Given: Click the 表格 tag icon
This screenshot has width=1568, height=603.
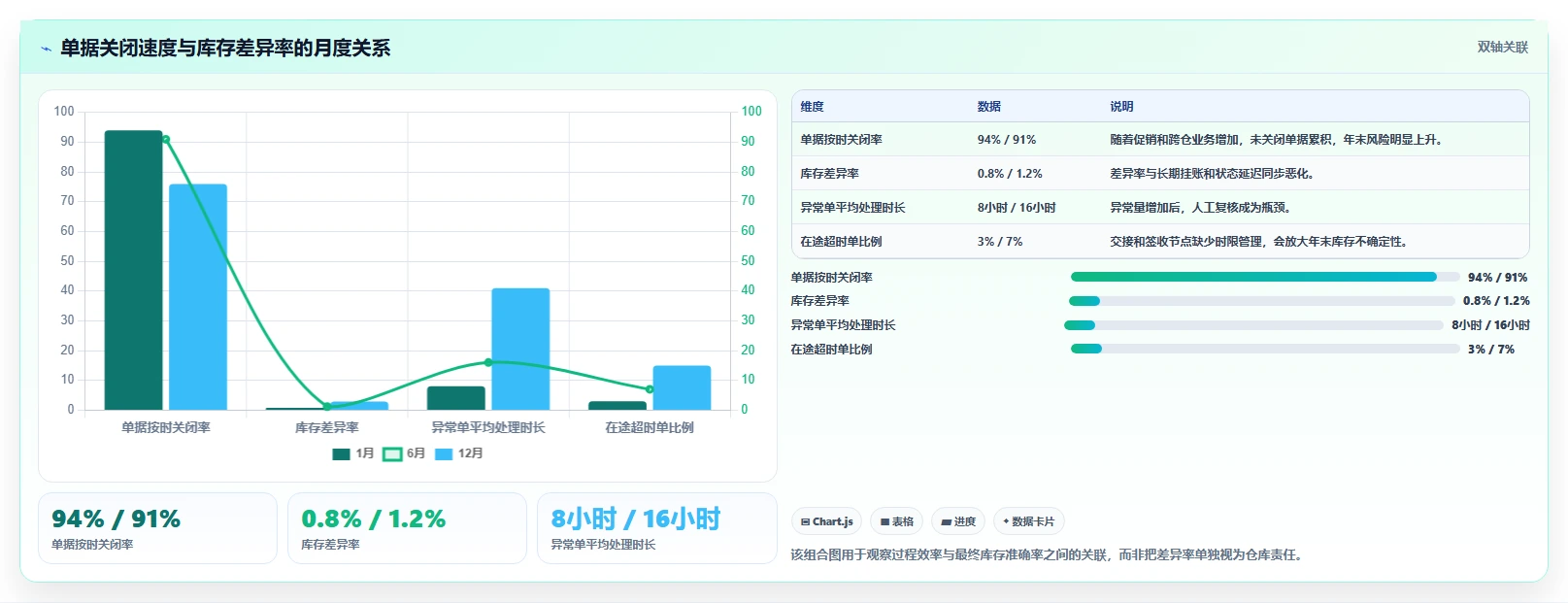Looking at the screenshot, I should (x=884, y=521).
